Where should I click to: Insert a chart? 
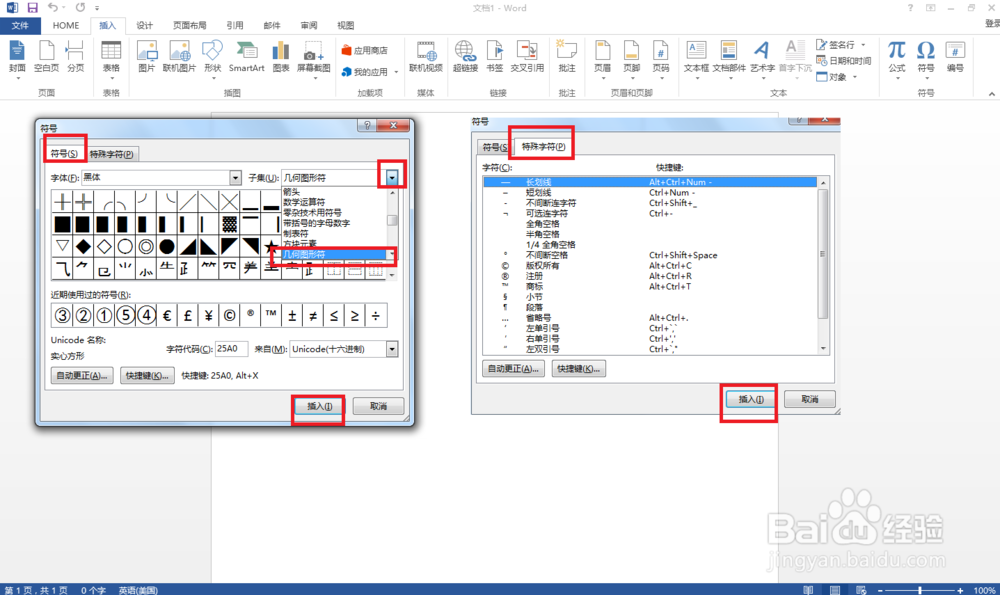pos(281,57)
